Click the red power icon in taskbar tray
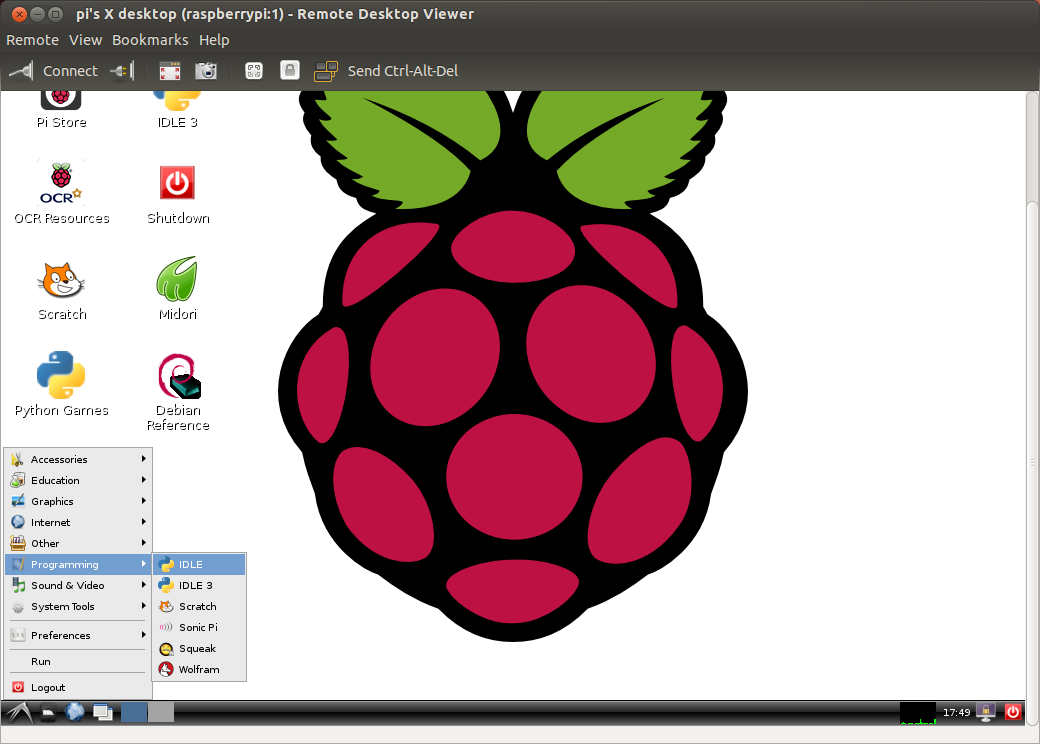1040x744 pixels. pos(1013,713)
